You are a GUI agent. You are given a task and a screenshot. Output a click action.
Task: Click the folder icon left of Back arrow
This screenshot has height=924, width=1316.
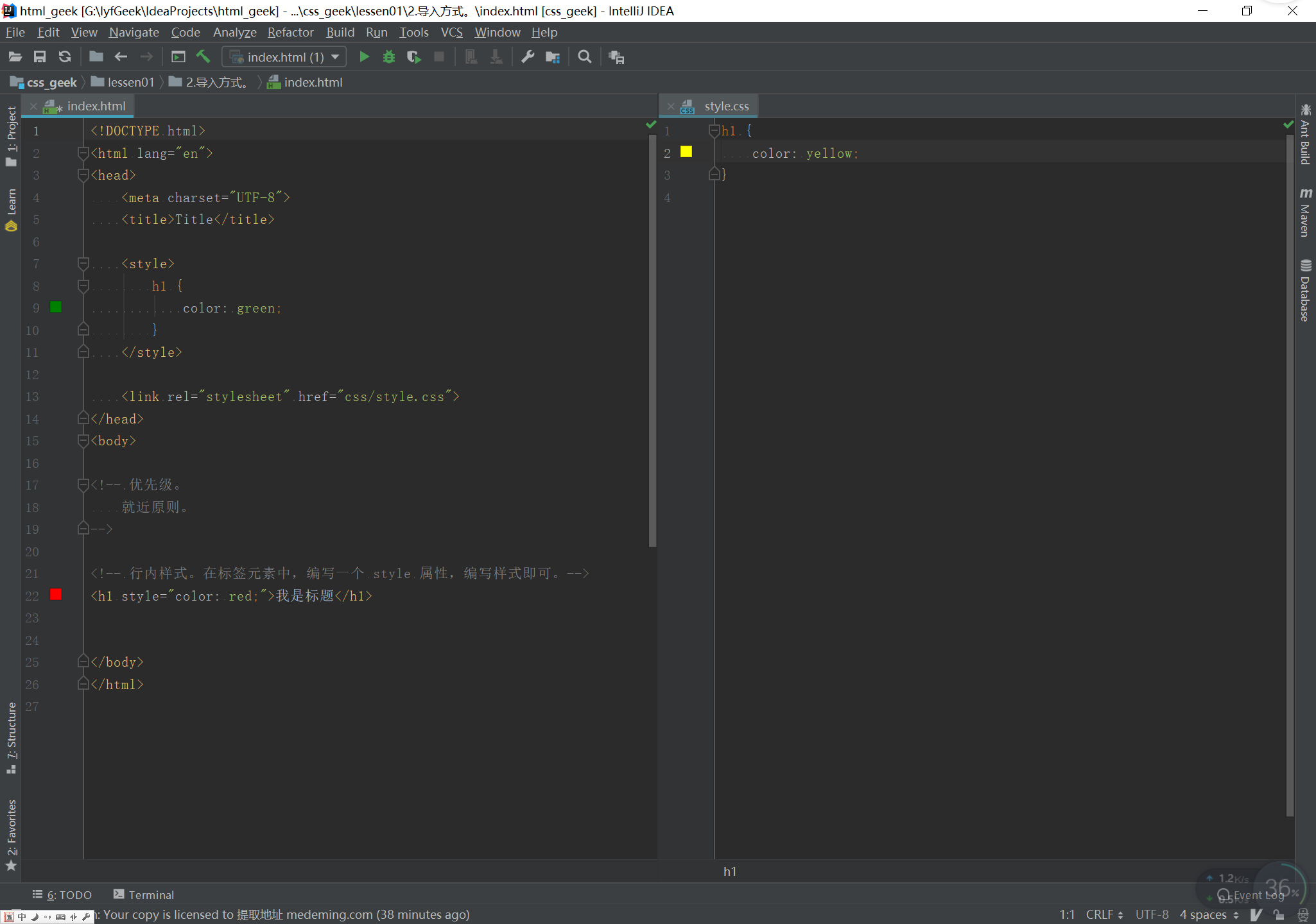96,57
